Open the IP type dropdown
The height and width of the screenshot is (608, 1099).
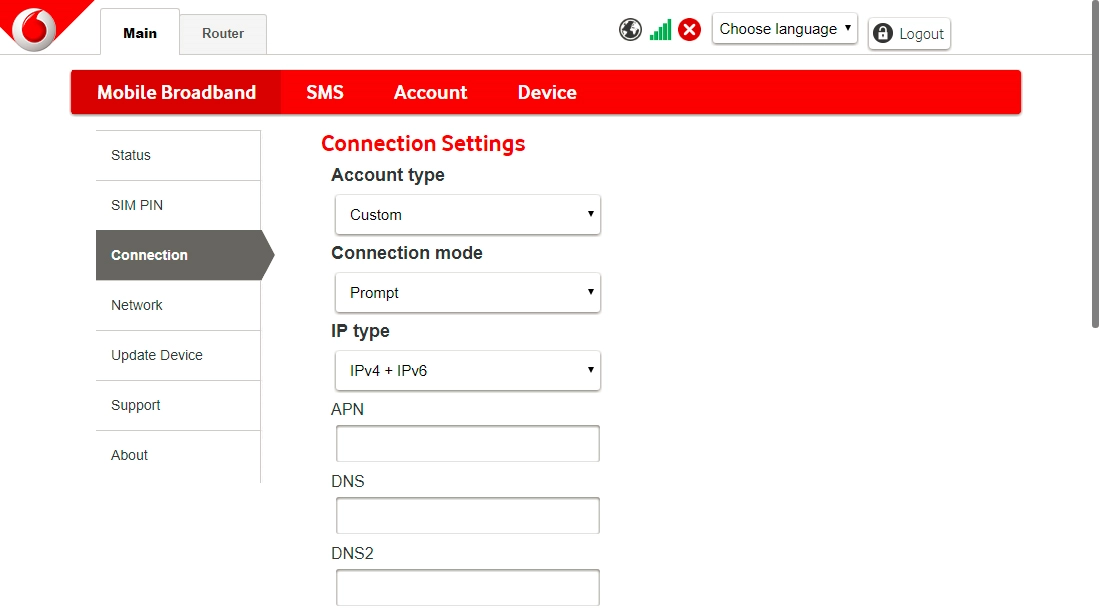pos(467,371)
